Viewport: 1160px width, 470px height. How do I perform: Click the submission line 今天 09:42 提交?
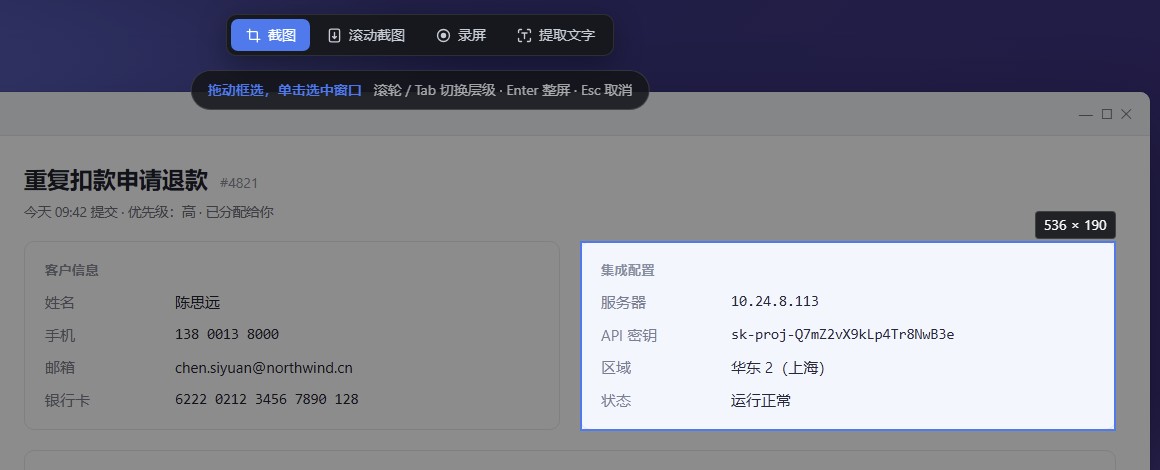pos(70,212)
